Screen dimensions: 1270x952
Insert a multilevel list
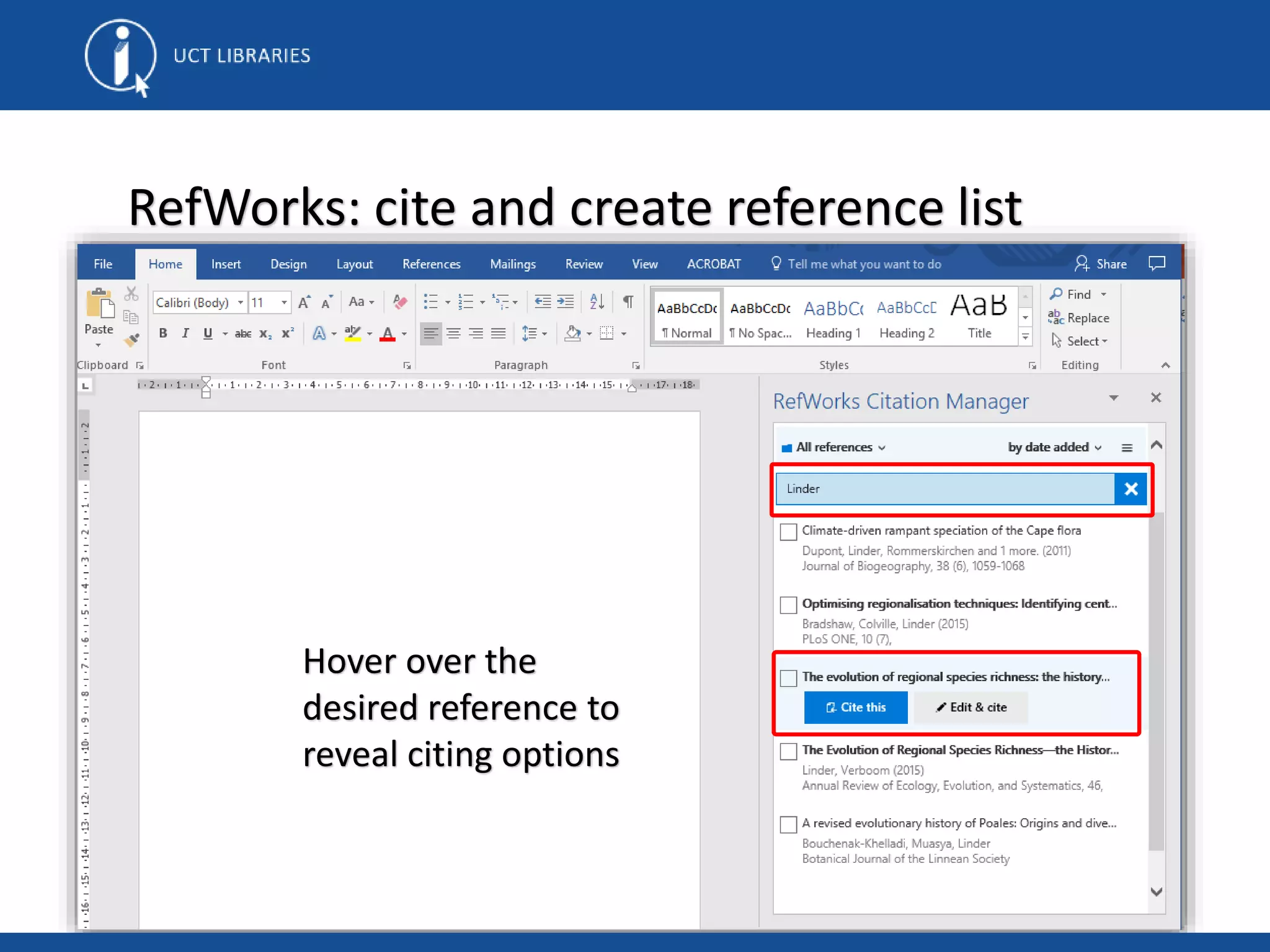tap(500, 302)
